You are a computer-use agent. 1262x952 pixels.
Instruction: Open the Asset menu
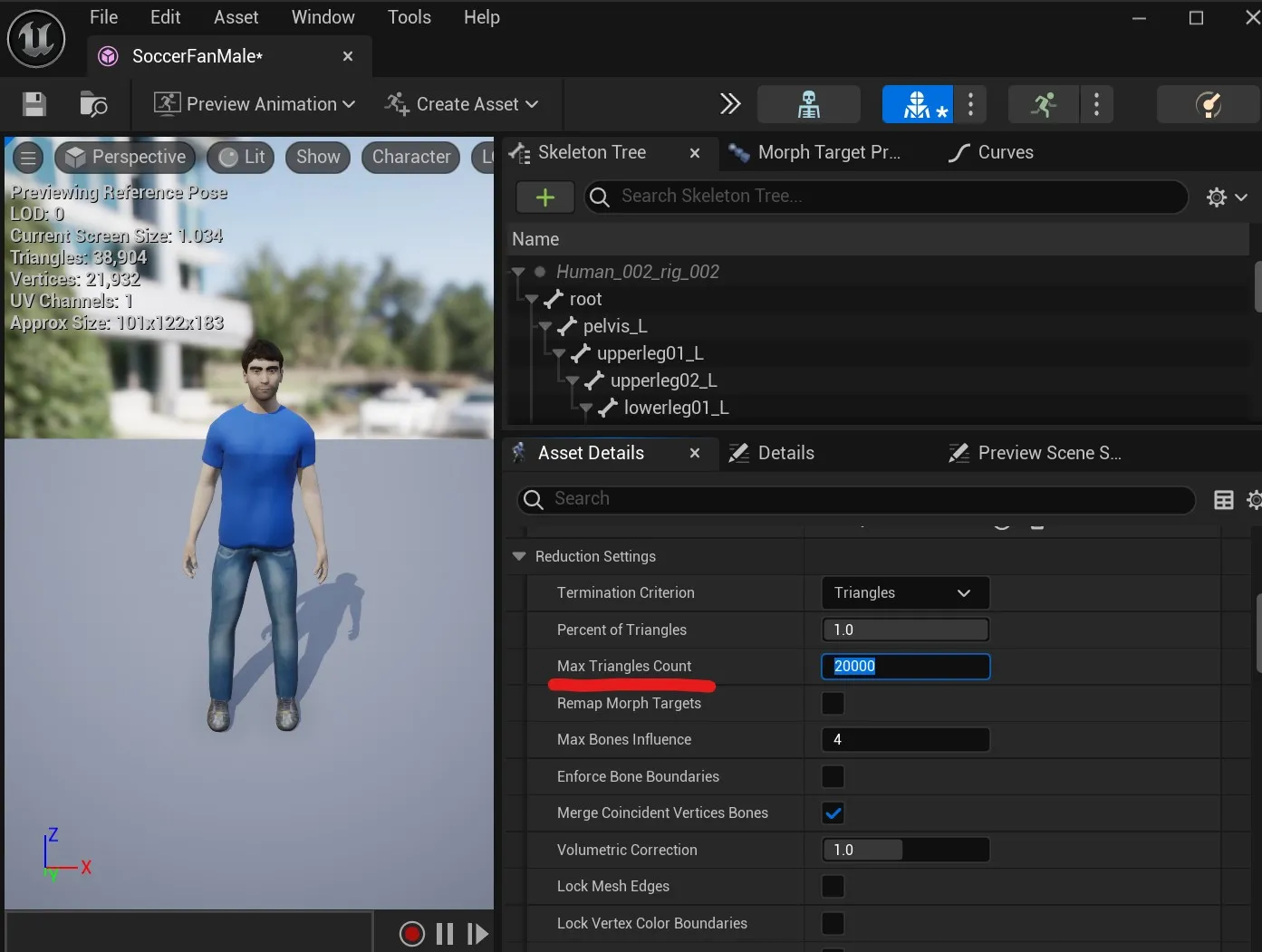click(x=235, y=16)
